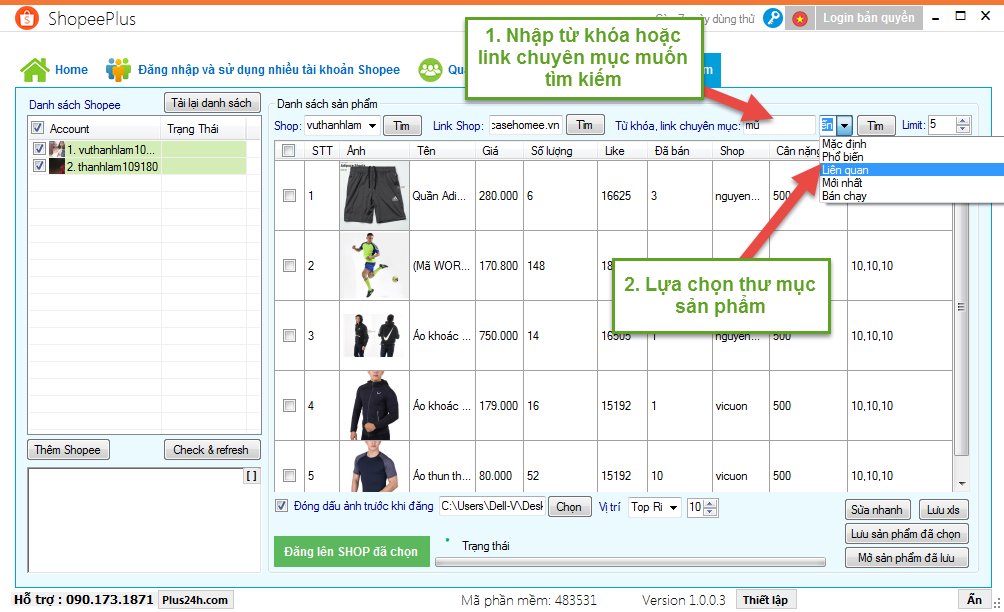Viewport: 1004px width, 612px height.
Task: Open the Shop vuthanhlam dropdown
Action: (x=372, y=125)
